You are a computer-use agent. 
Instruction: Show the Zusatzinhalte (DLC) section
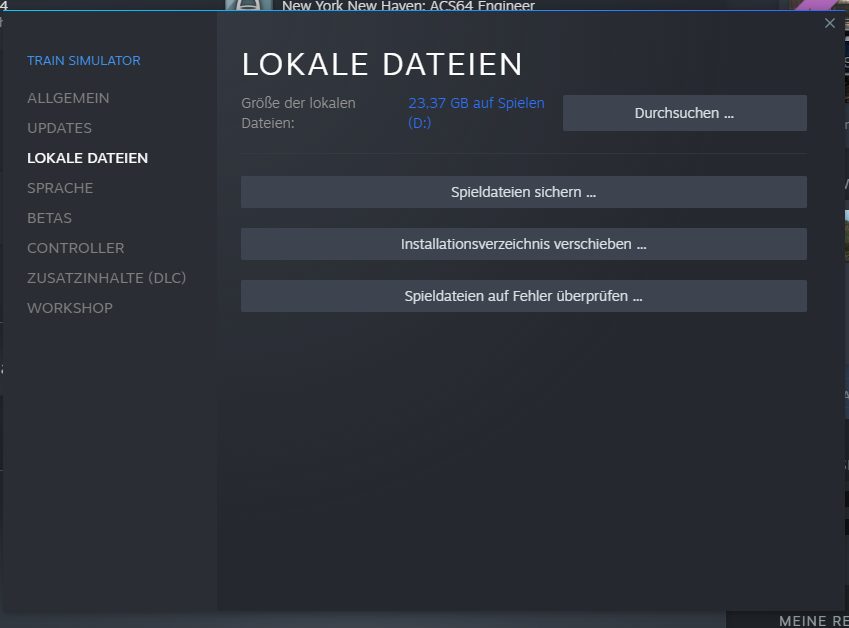[x=107, y=278]
